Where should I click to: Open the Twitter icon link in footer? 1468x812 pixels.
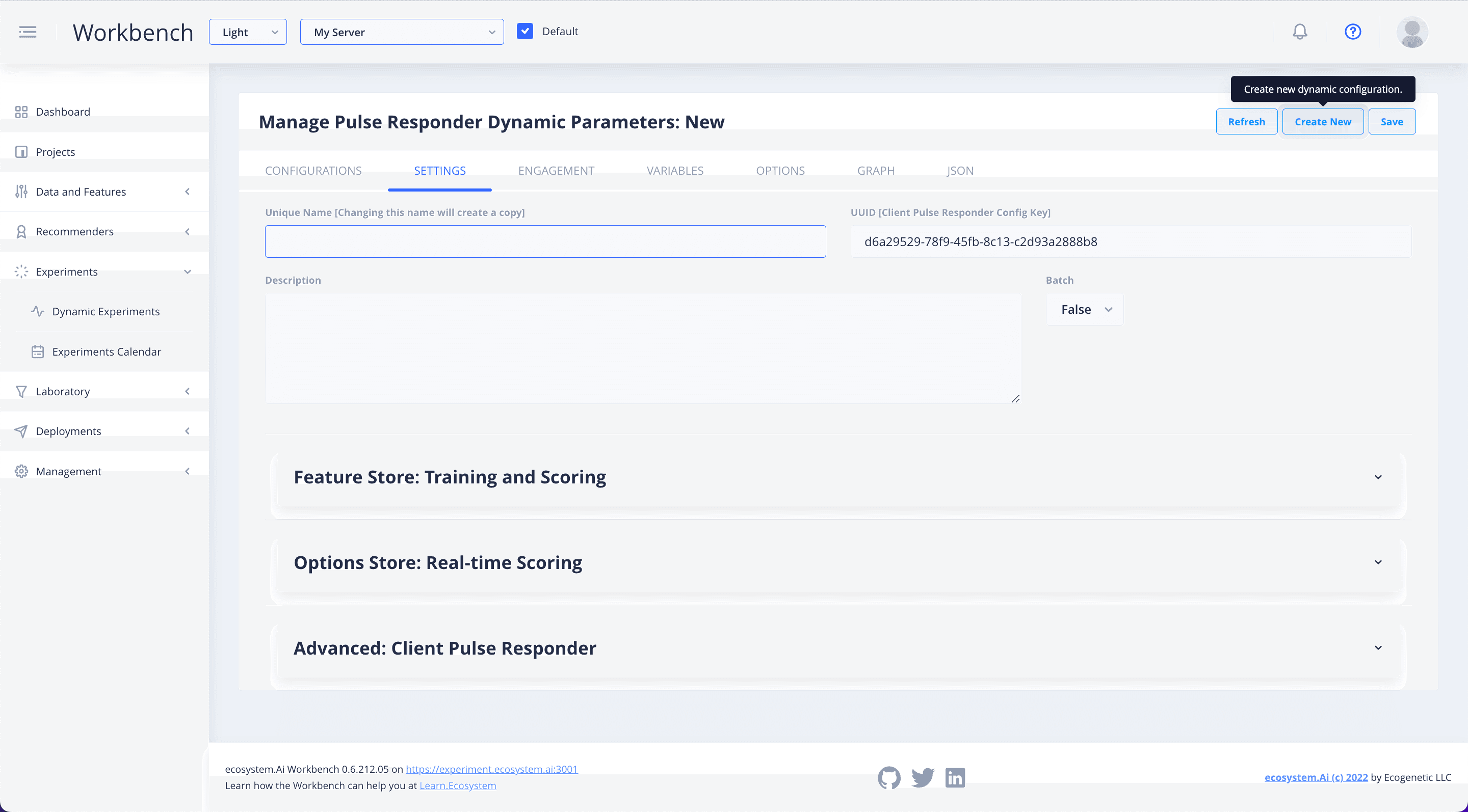(922, 777)
